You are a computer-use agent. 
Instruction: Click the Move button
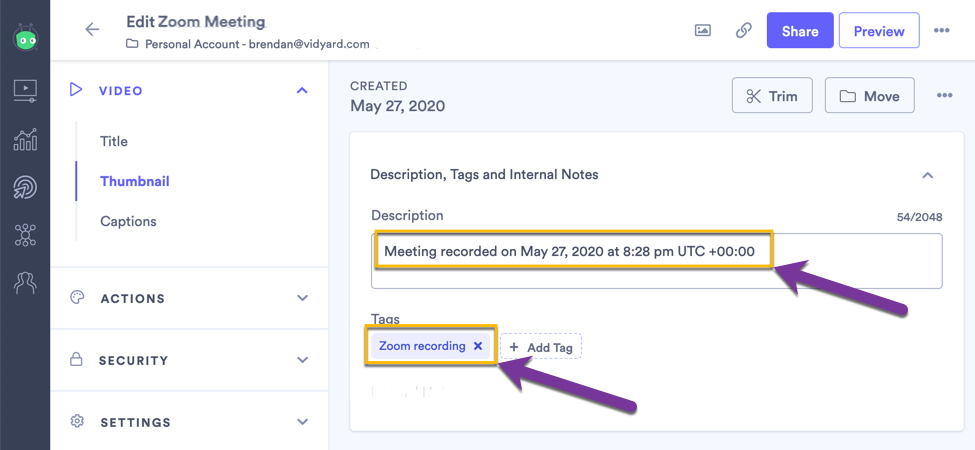click(869, 95)
